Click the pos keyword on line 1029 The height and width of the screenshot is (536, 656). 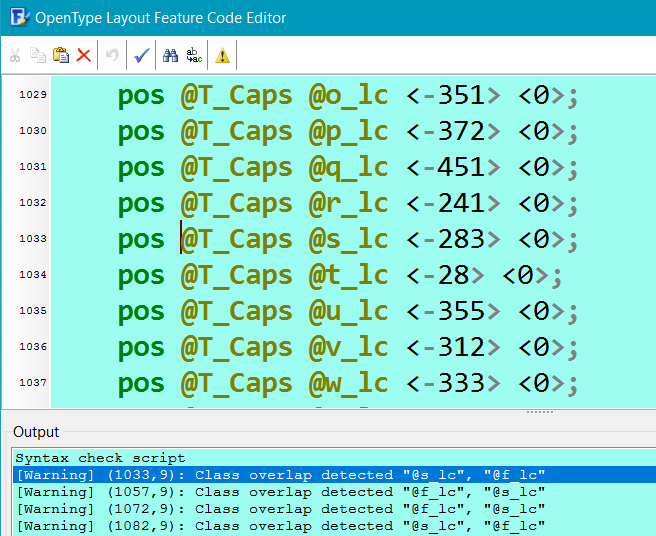(x=141, y=97)
